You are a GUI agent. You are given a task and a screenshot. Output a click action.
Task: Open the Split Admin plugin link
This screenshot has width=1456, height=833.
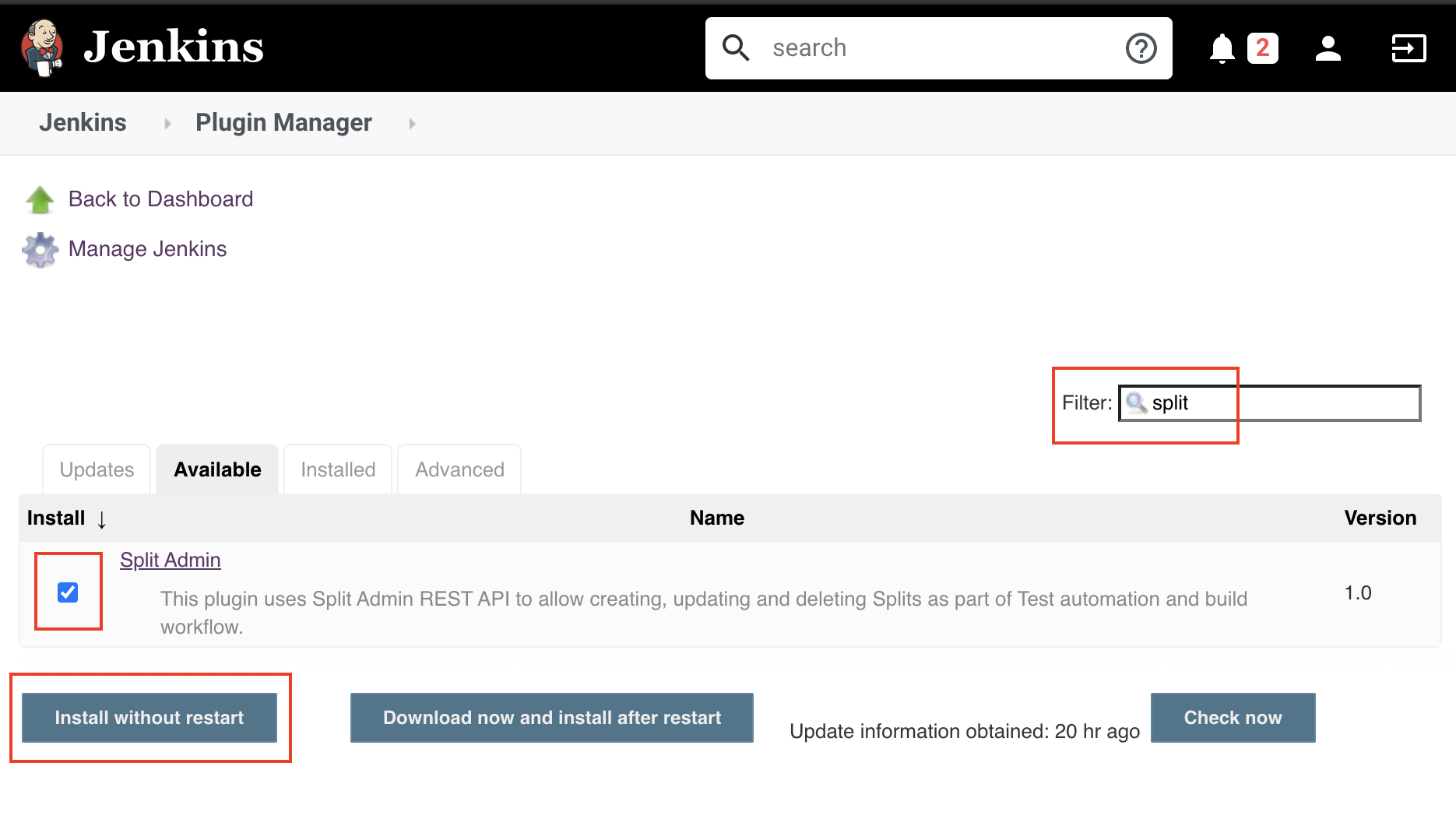click(x=171, y=561)
